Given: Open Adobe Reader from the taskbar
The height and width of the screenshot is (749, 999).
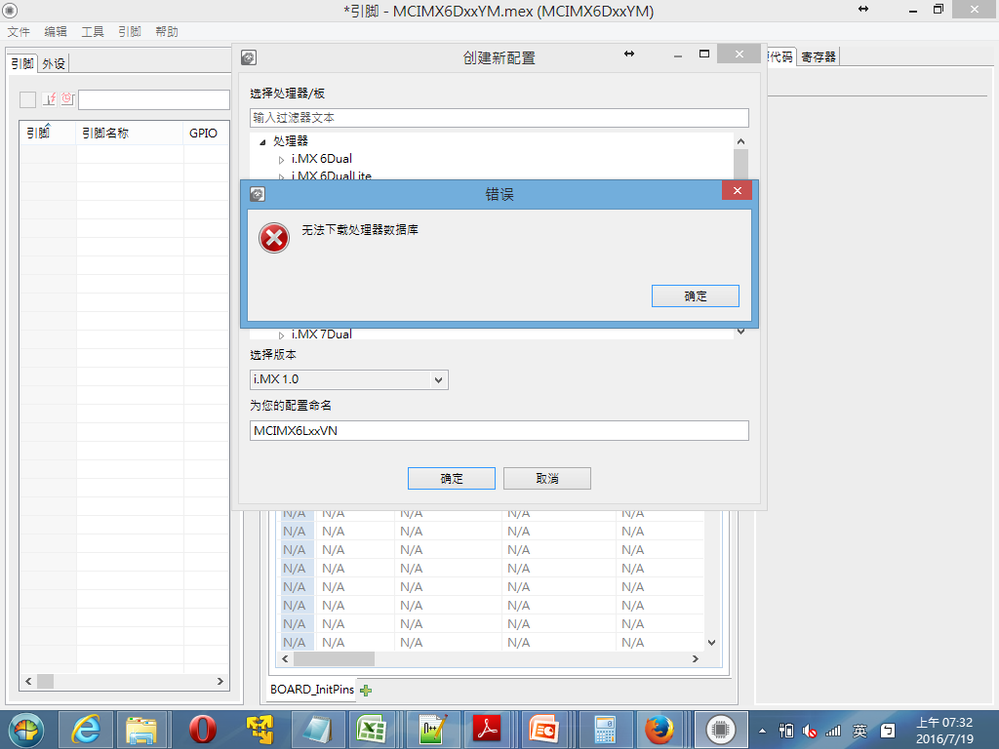Looking at the screenshot, I should tap(487, 729).
